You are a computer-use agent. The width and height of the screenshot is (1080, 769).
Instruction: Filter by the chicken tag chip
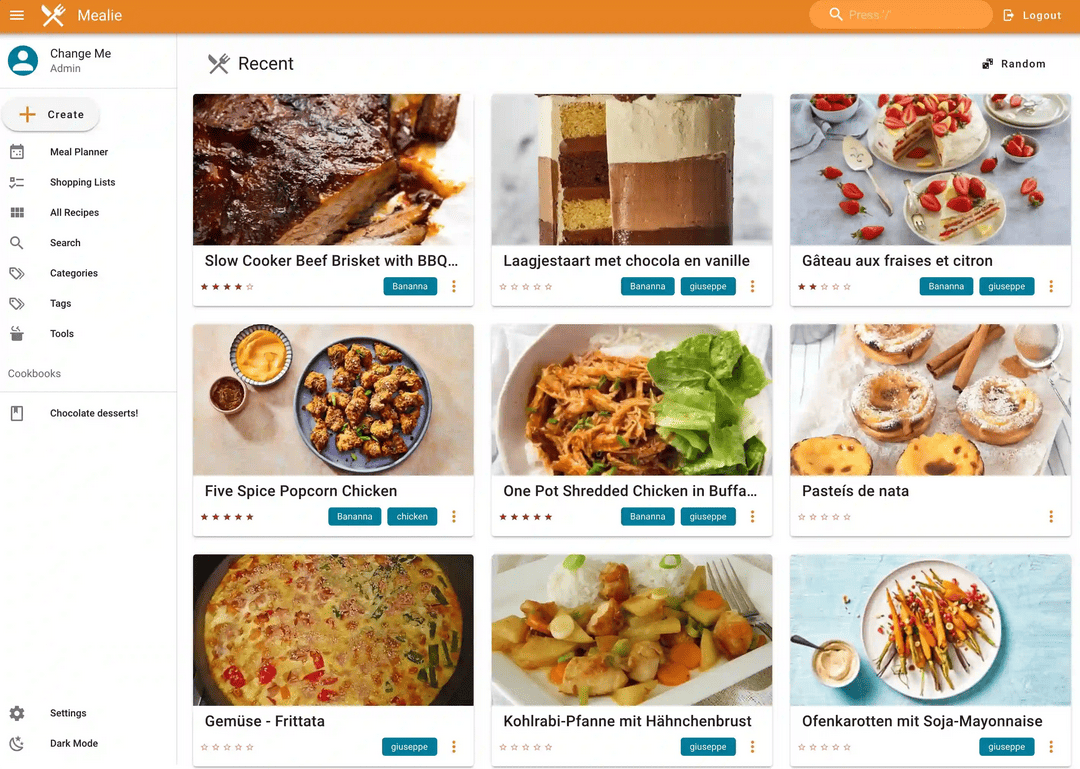pos(412,516)
